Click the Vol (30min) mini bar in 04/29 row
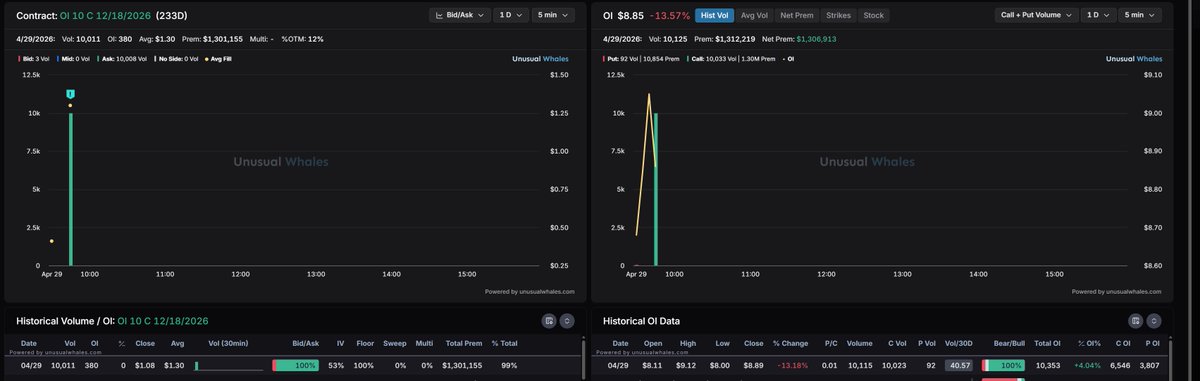 [x=228, y=366]
